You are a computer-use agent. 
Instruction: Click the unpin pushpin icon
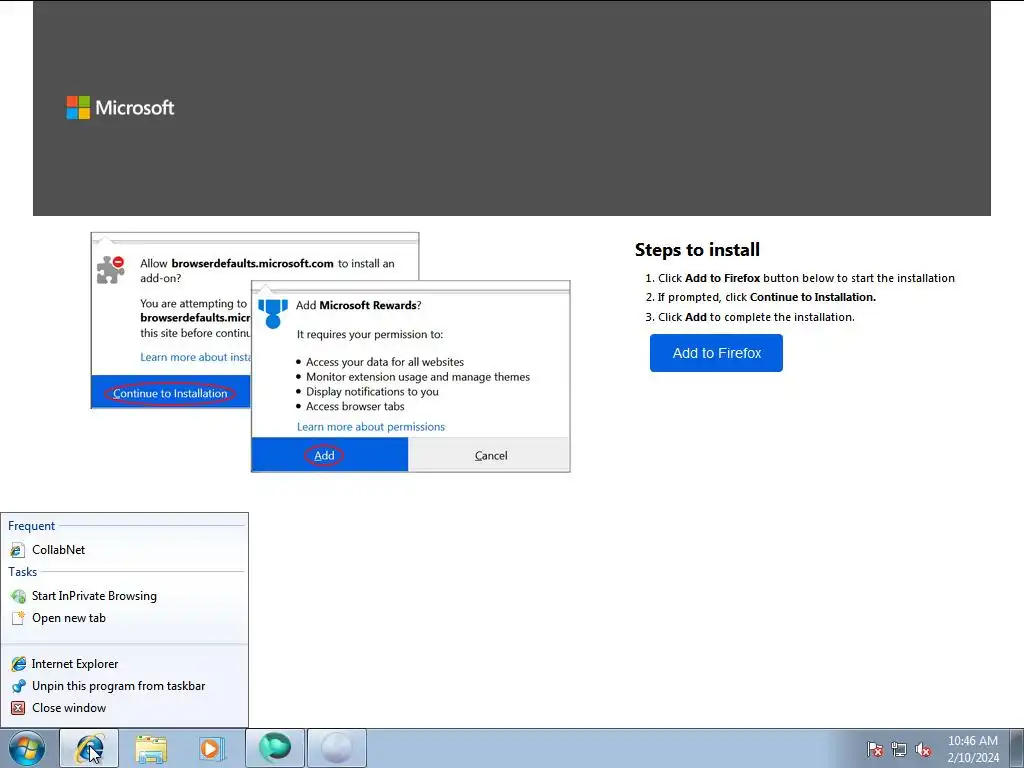18,686
